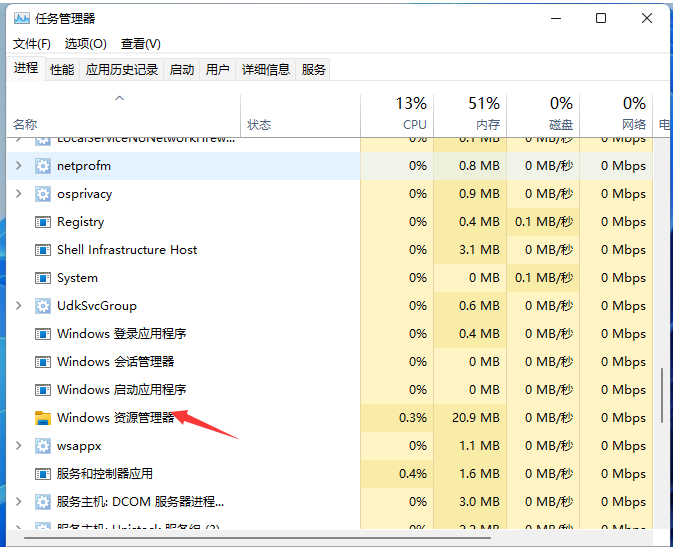Click the Shell Infrastructure Host icon
The height and width of the screenshot is (547, 673).
(x=43, y=250)
